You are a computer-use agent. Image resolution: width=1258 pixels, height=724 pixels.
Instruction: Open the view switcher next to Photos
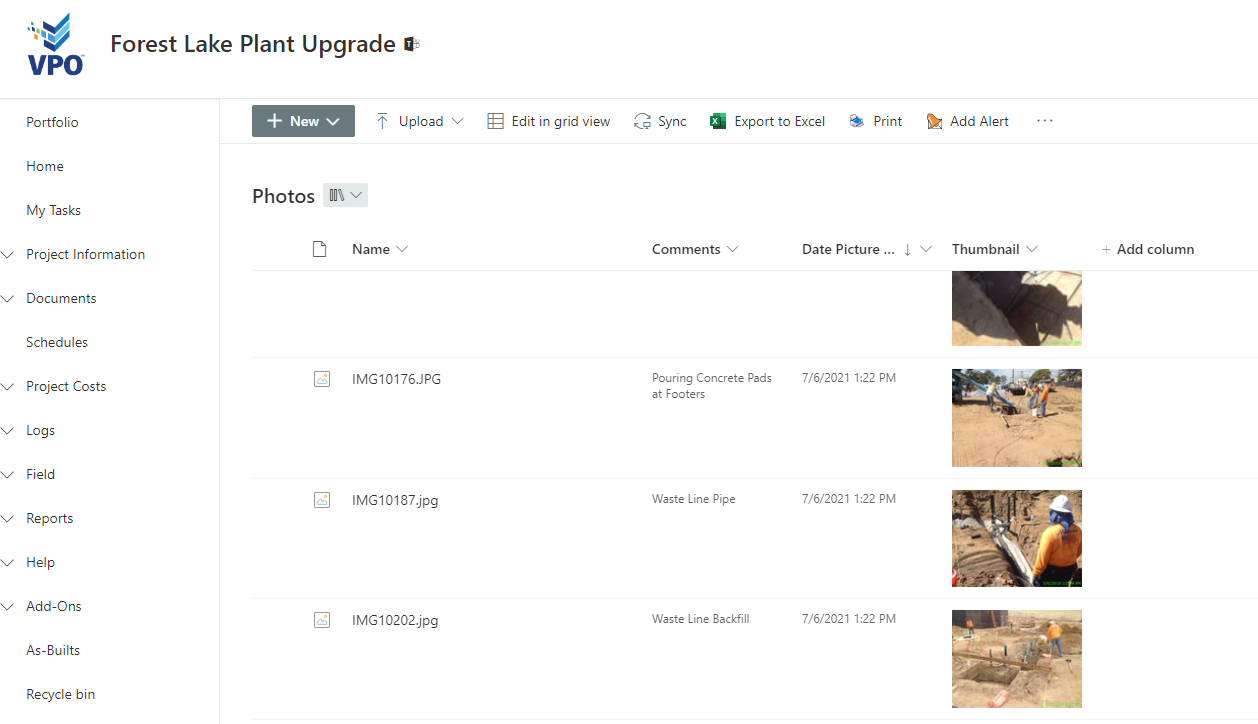pyautogui.click(x=345, y=194)
